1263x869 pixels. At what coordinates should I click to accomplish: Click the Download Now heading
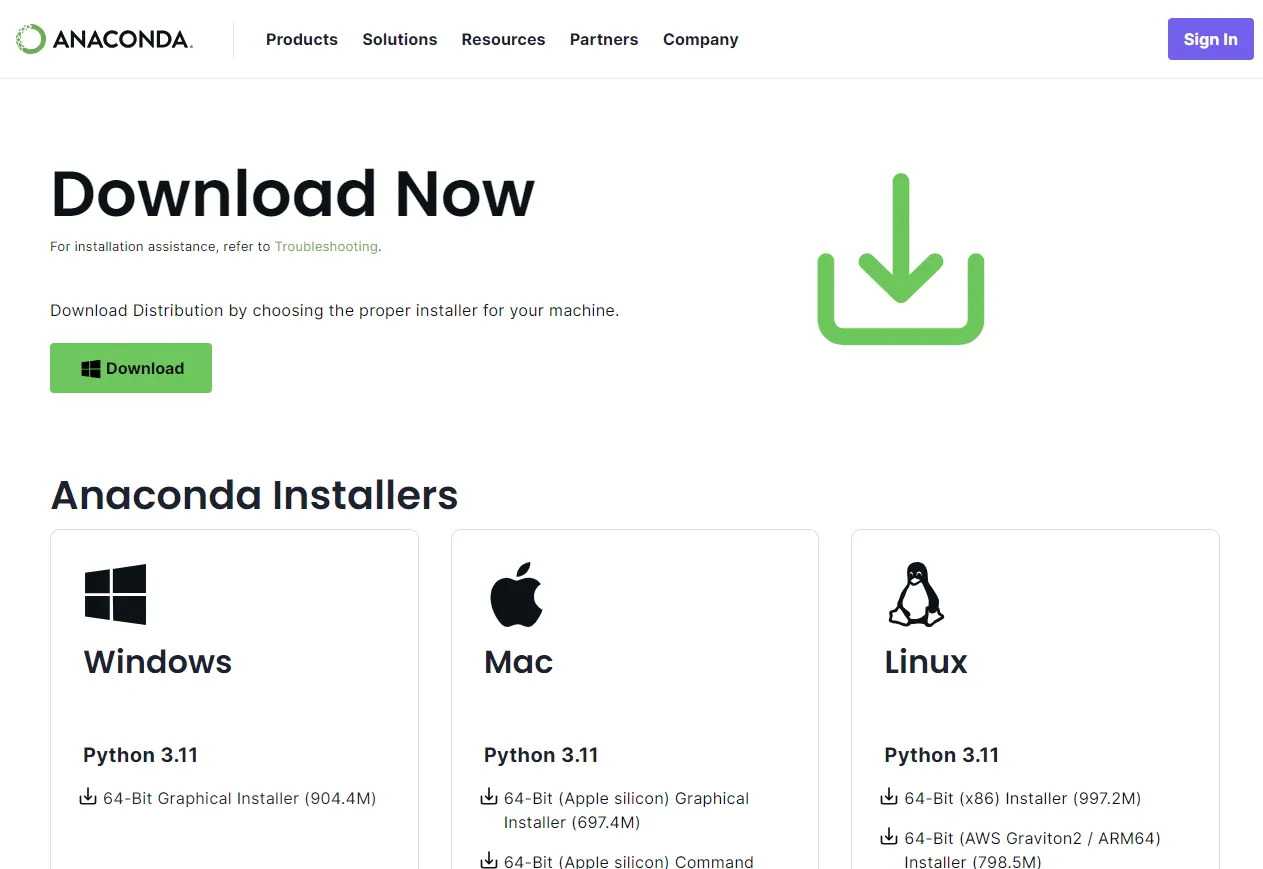293,193
